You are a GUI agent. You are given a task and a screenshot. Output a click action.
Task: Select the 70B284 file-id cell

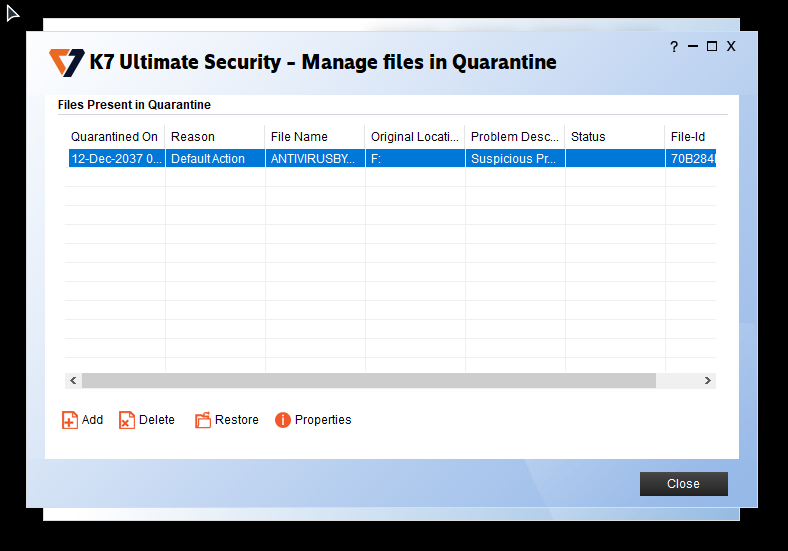(x=691, y=158)
